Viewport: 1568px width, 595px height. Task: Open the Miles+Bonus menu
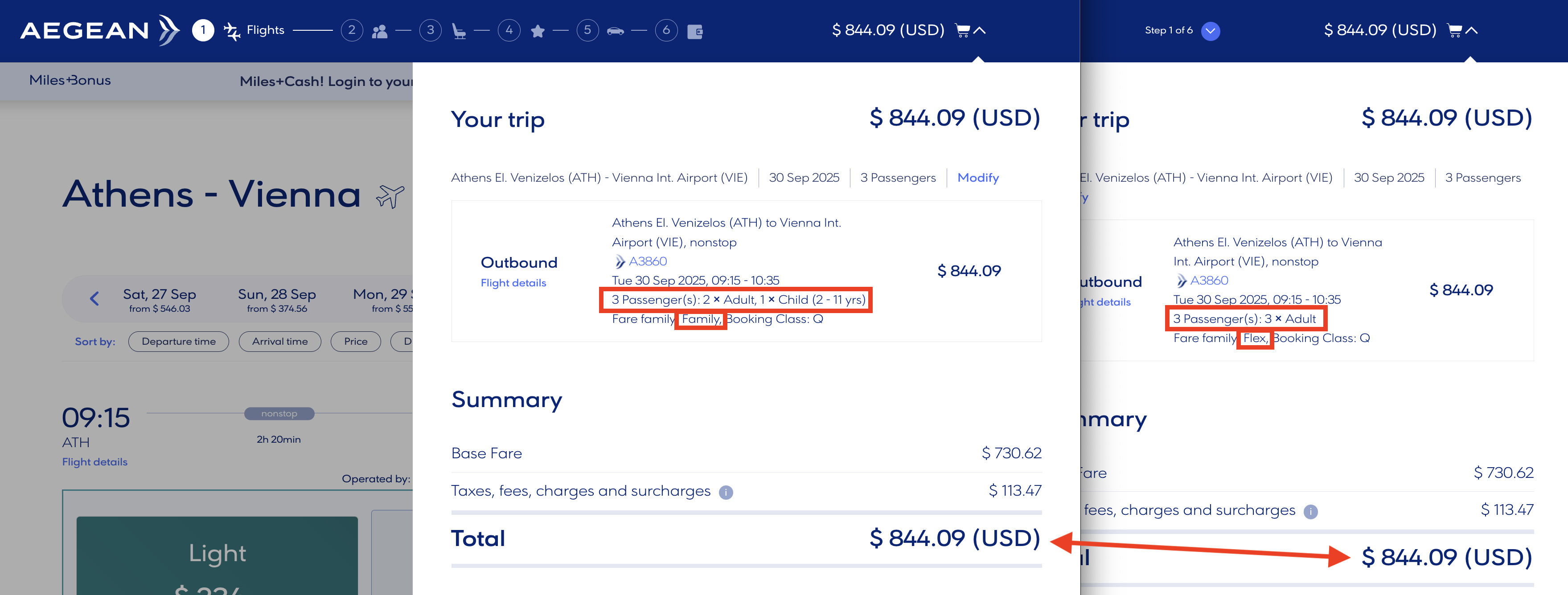point(70,80)
